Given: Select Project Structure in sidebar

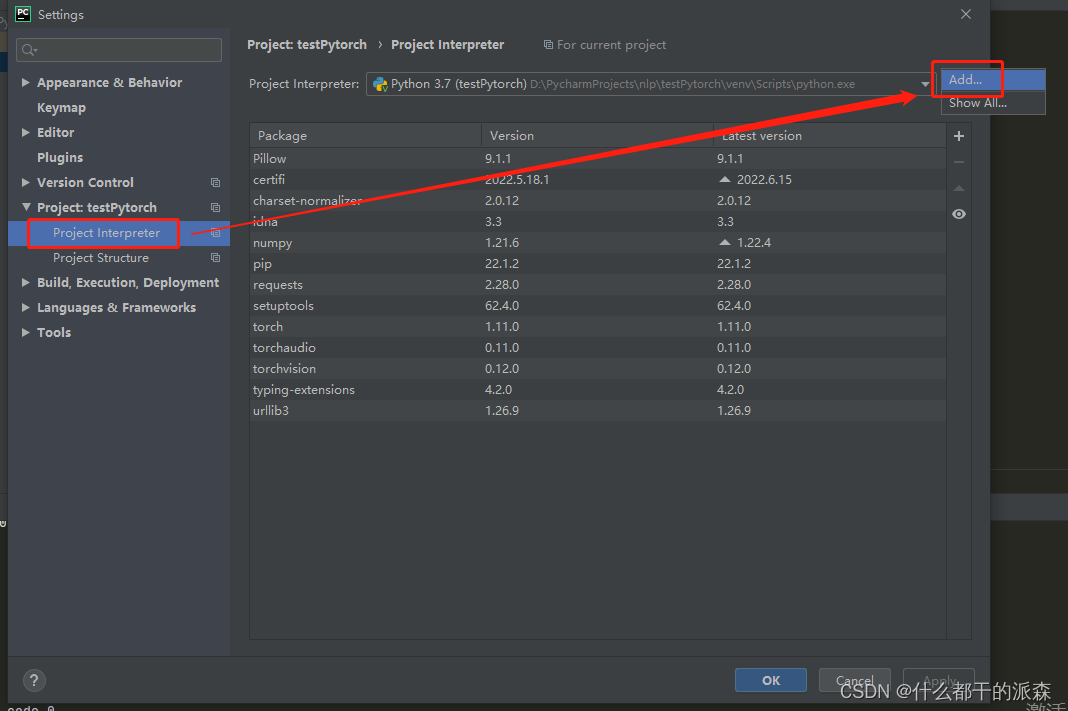Looking at the screenshot, I should 101,257.
